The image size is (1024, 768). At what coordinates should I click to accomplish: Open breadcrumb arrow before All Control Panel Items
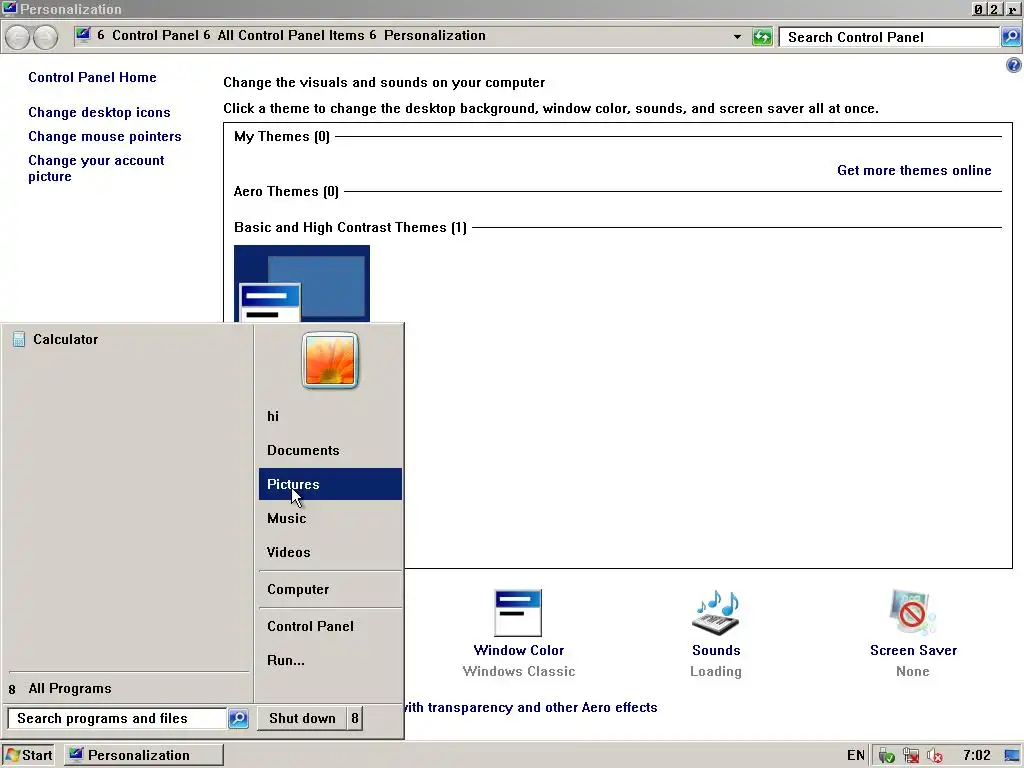point(206,35)
